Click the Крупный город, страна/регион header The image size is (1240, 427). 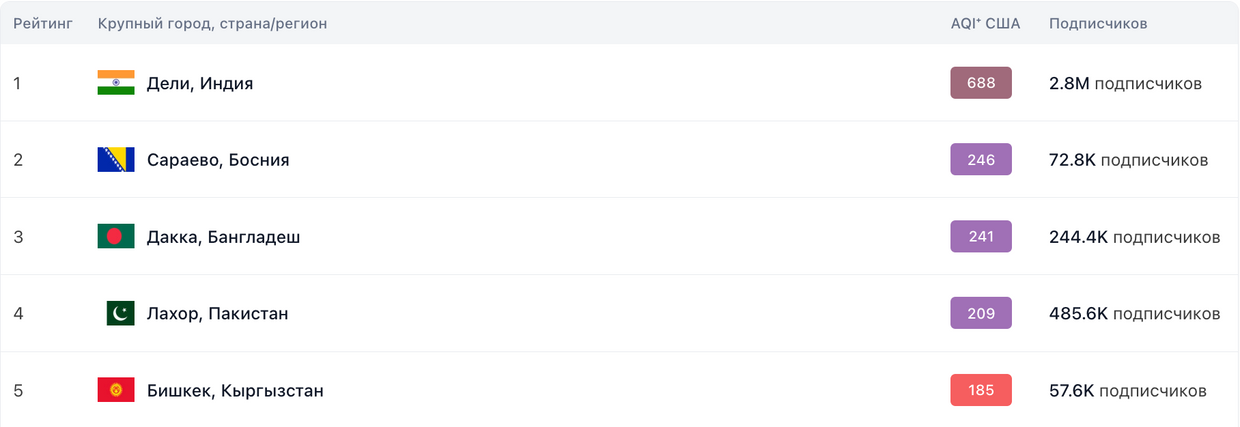pos(212,23)
